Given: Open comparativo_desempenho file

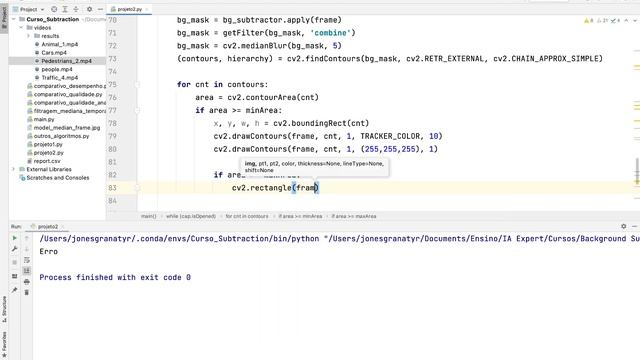Looking at the screenshot, I should 67,86.
